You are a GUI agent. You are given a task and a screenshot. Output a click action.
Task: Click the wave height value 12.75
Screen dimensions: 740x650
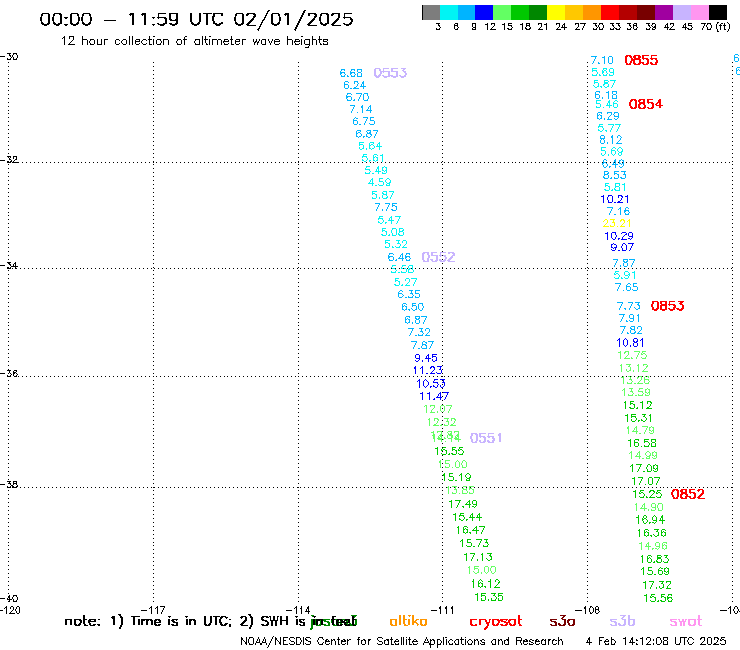click(x=632, y=355)
